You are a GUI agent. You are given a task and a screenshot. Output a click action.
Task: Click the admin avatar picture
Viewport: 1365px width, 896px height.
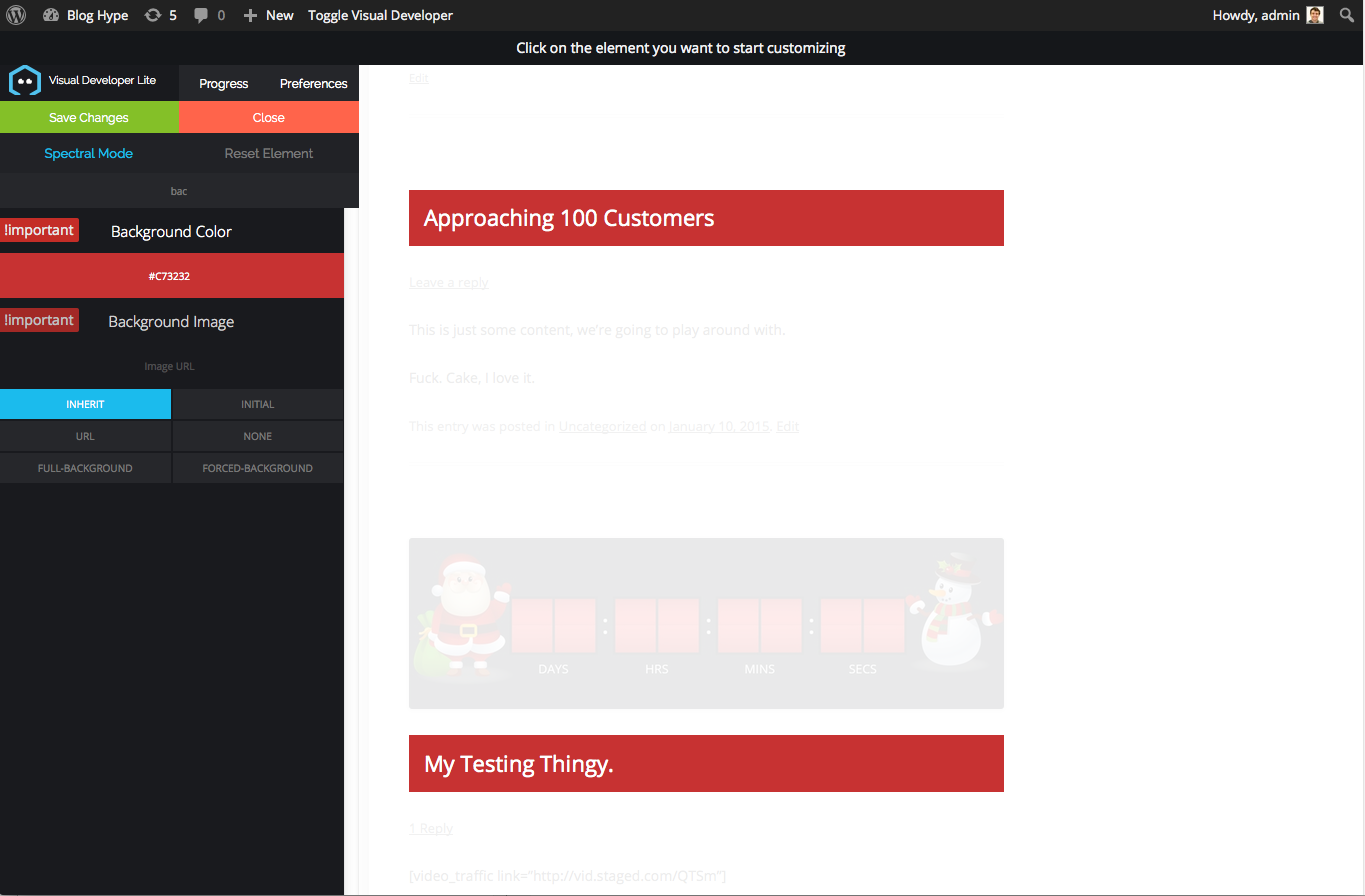1315,15
